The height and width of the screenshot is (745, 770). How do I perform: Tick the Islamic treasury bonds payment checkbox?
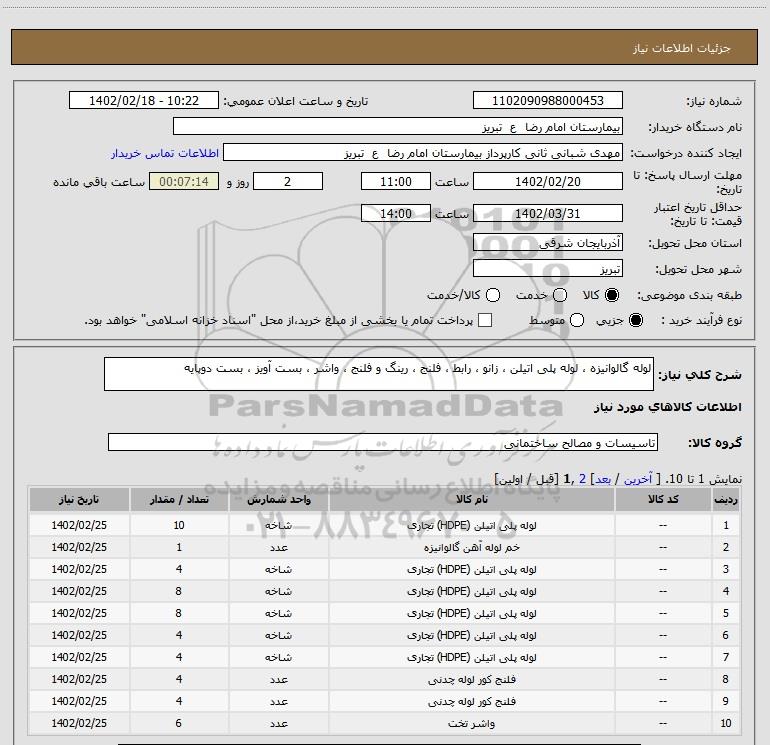tap(485, 320)
